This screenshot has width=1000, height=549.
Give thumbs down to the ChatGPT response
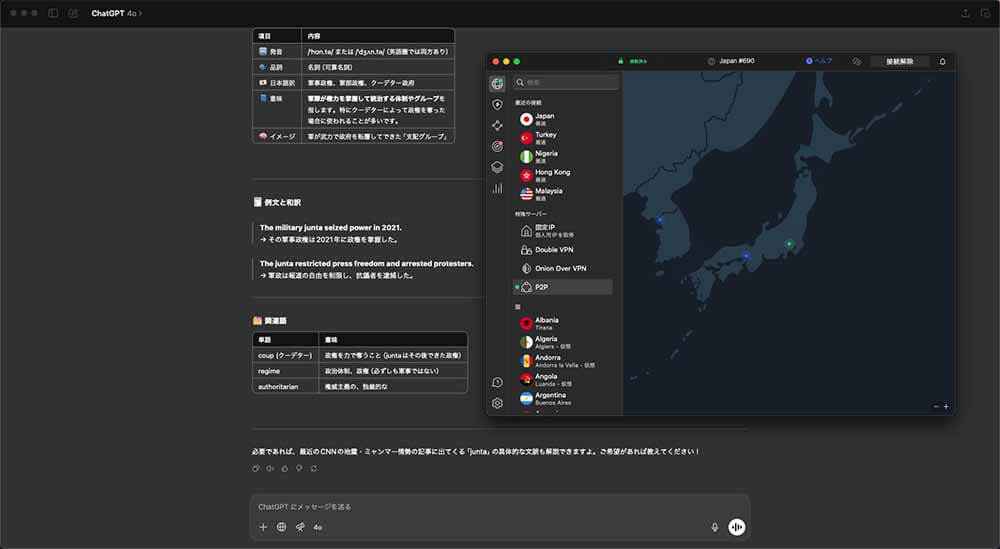(299, 468)
